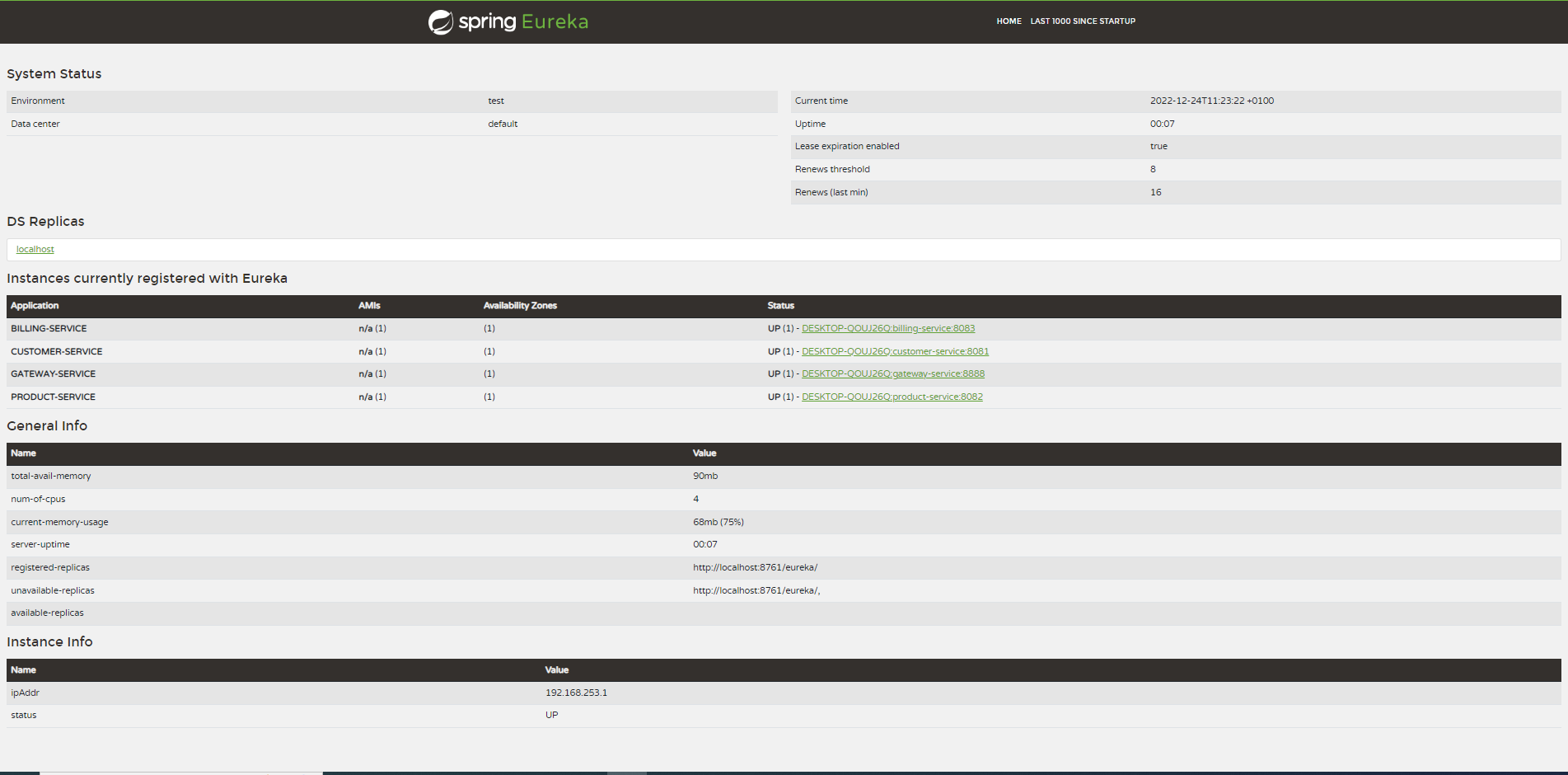Click the Renews threshold row
The width and height of the screenshot is (1568, 775).
(x=989, y=169)
